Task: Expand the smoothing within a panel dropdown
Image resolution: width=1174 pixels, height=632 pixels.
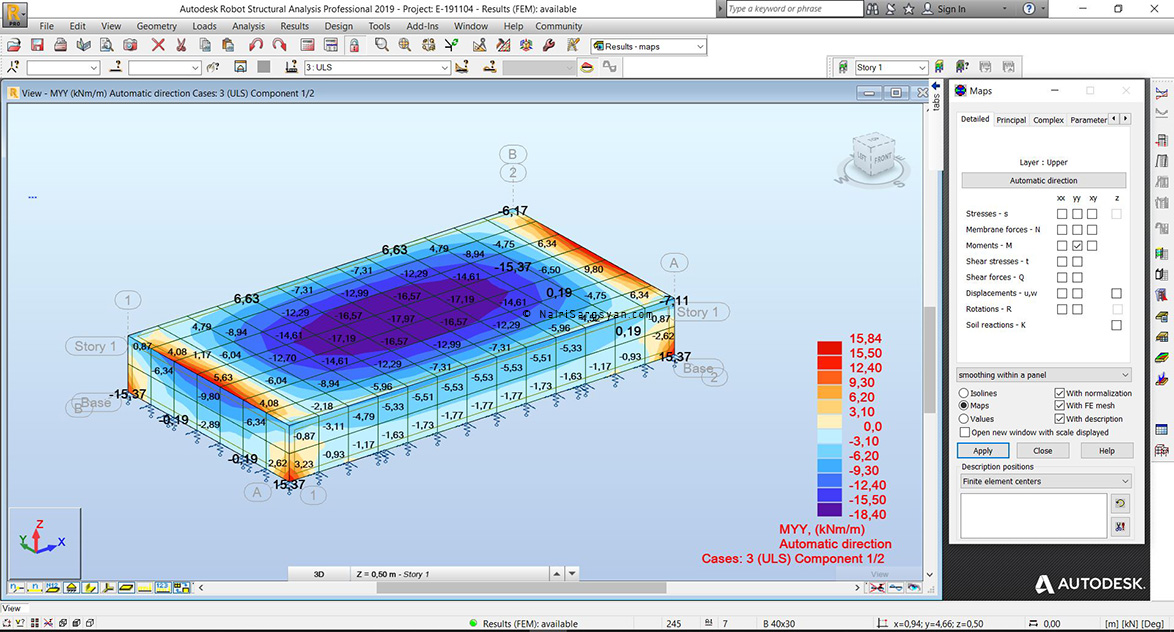Action: coord(1044,375)
